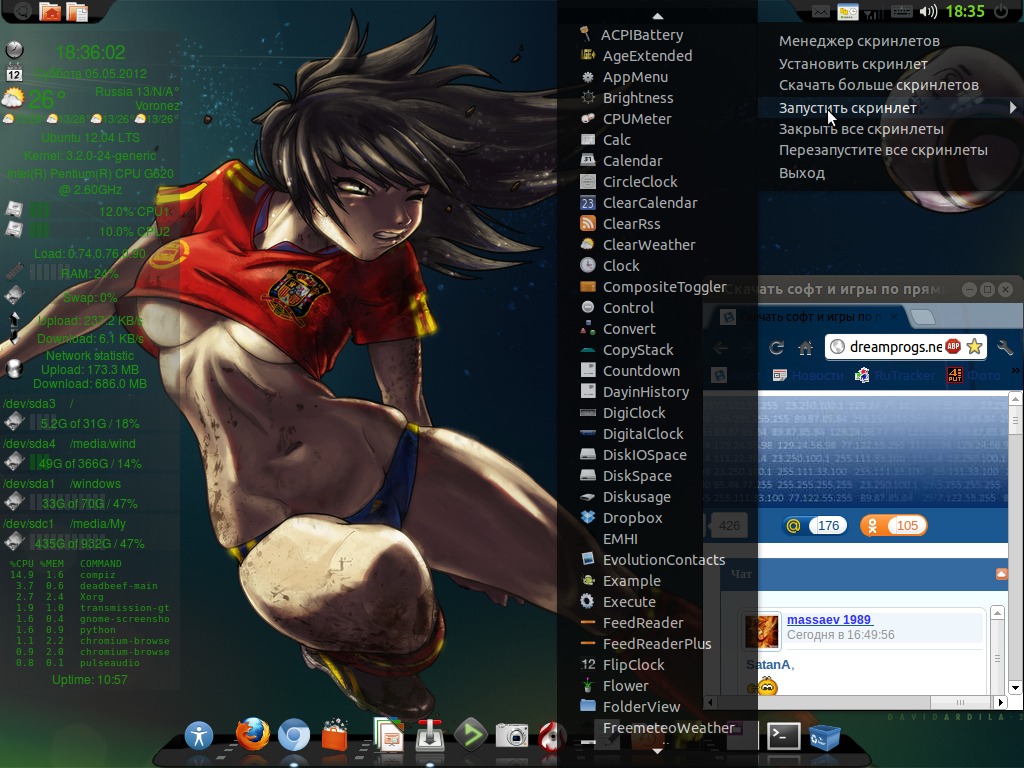Open a new tab in Chromium
Image resolution: width=1024 pixels, height=768 pixels.
[922, 317]
